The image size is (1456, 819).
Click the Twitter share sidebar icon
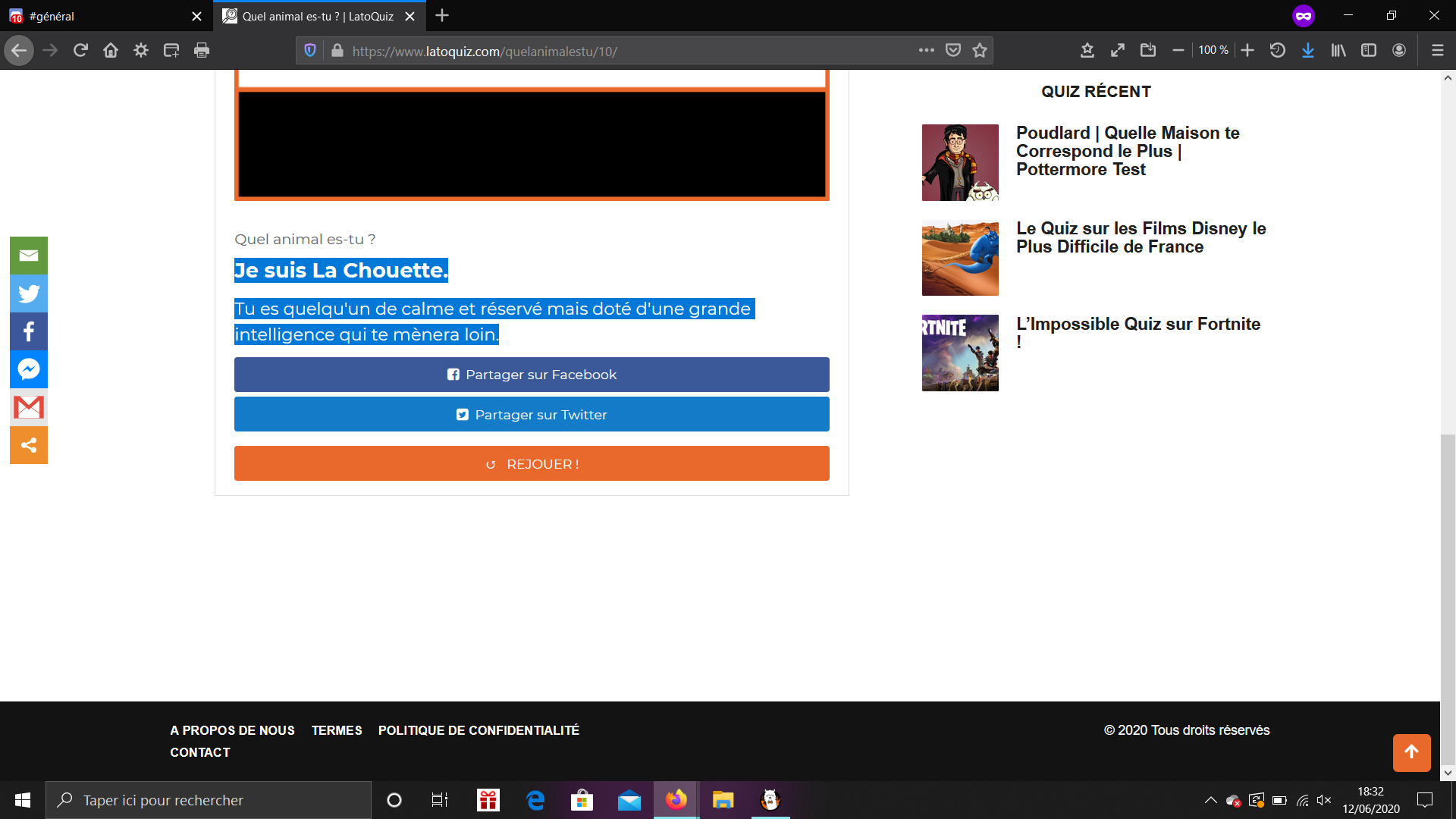[x=29, y=293]
